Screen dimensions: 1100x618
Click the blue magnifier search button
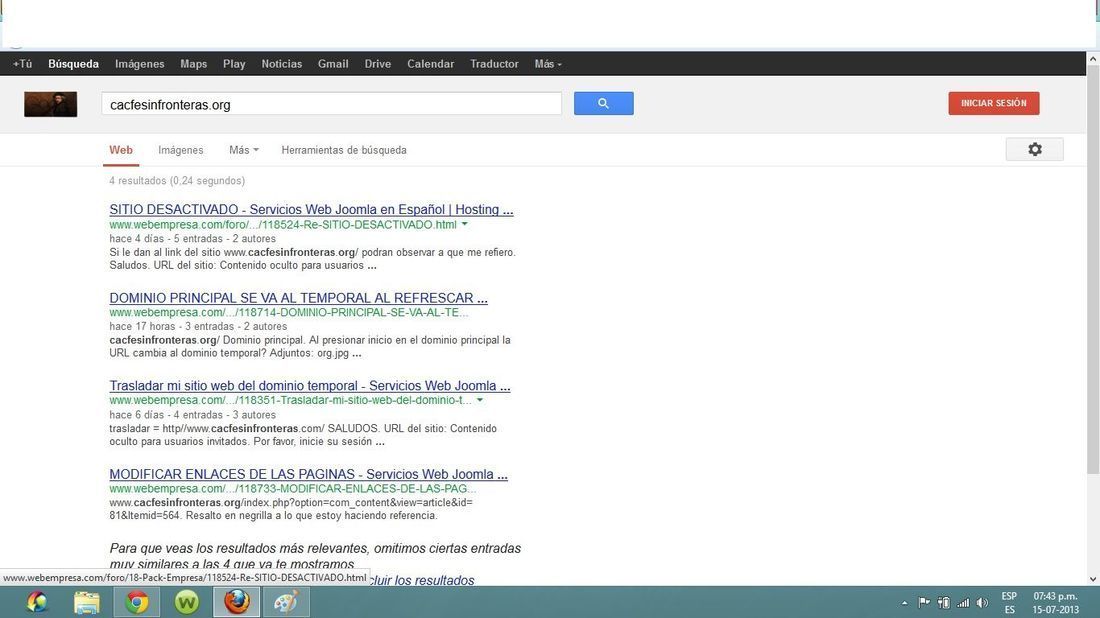point(603,103)
